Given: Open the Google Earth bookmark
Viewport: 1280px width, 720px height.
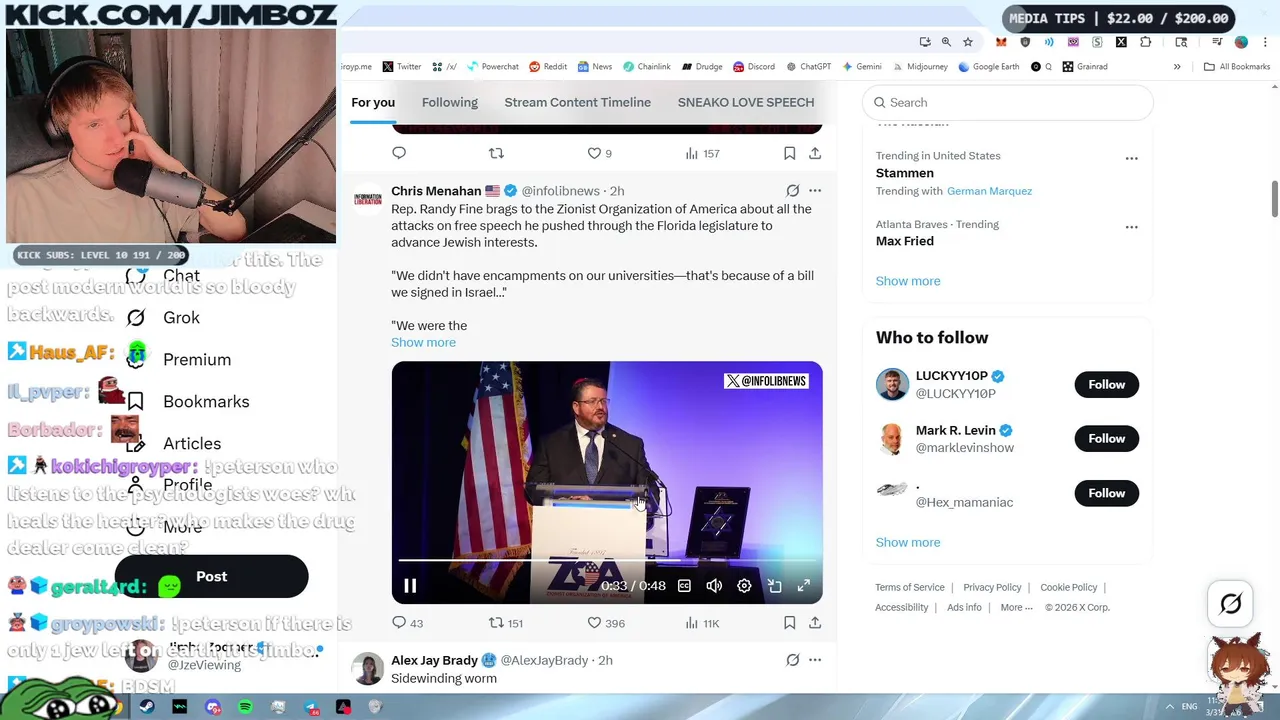Looking at the screenshot, I should 988,67.
